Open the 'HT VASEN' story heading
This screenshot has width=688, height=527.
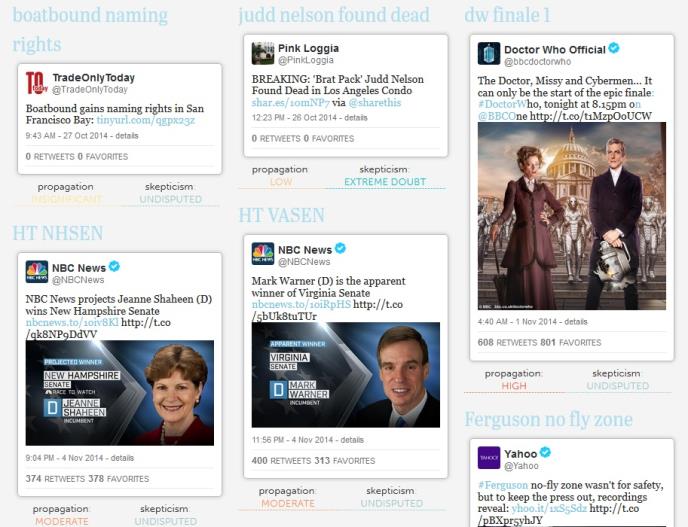coord(281,215)
